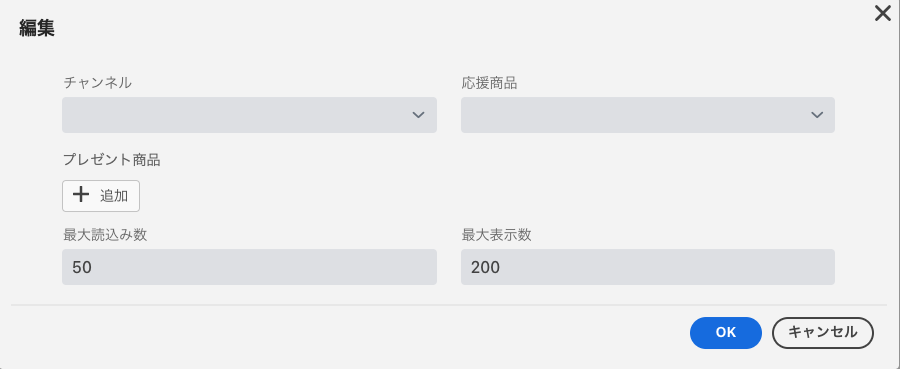Click the 応援商品 field label
The width and height of the screenshot is (900, 369).
pyautogui.click(x=489, y=83)
